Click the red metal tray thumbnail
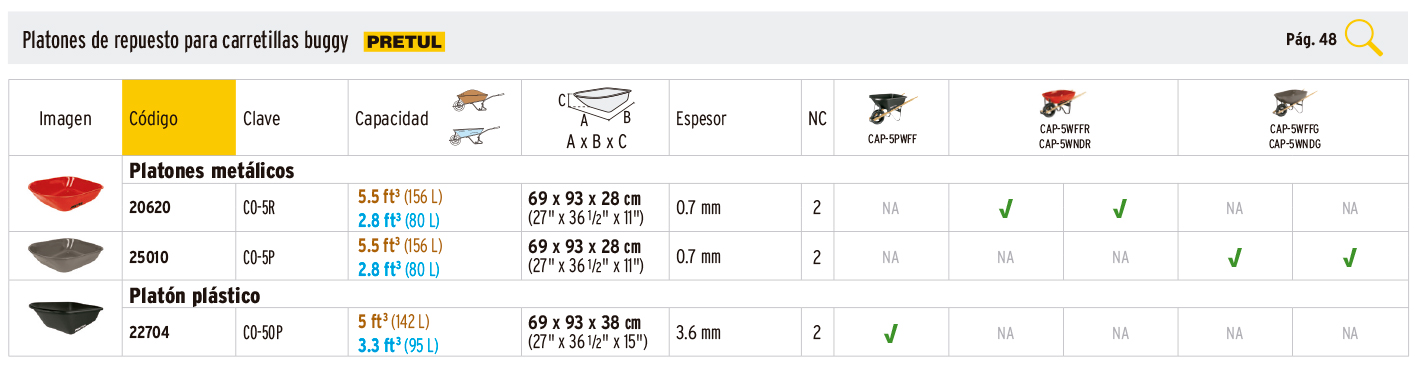1415x365 pixels. (x=65, y=192)
